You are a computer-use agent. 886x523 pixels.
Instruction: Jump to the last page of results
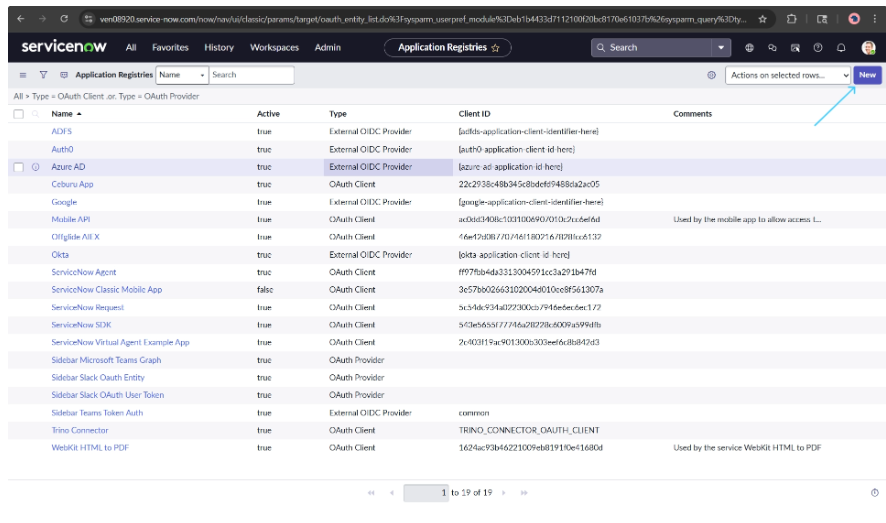pos(524,493)
